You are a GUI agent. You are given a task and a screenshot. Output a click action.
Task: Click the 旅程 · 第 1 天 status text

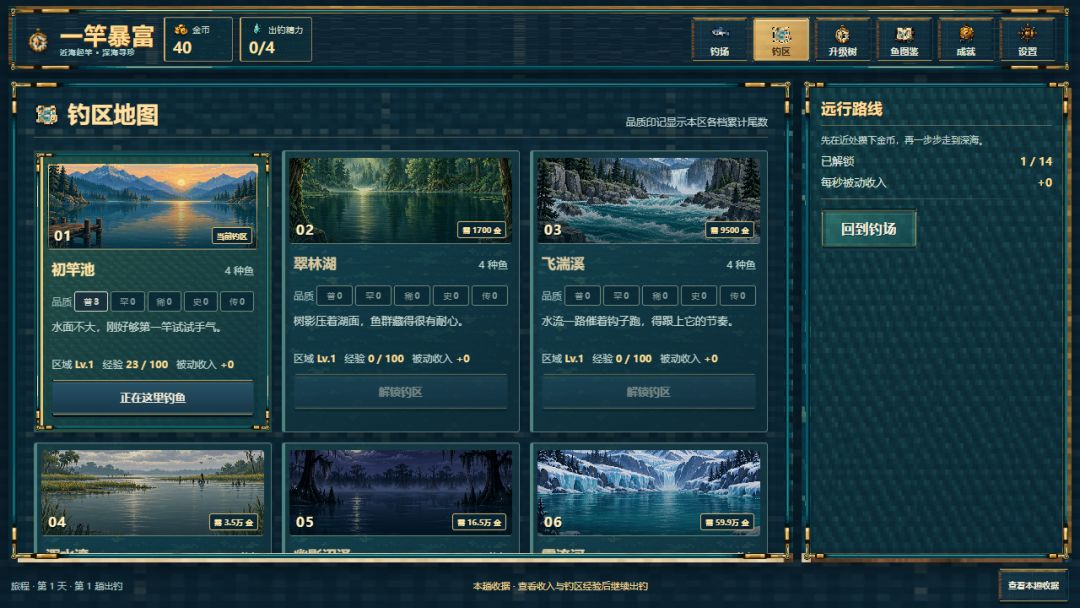point(67,586)
